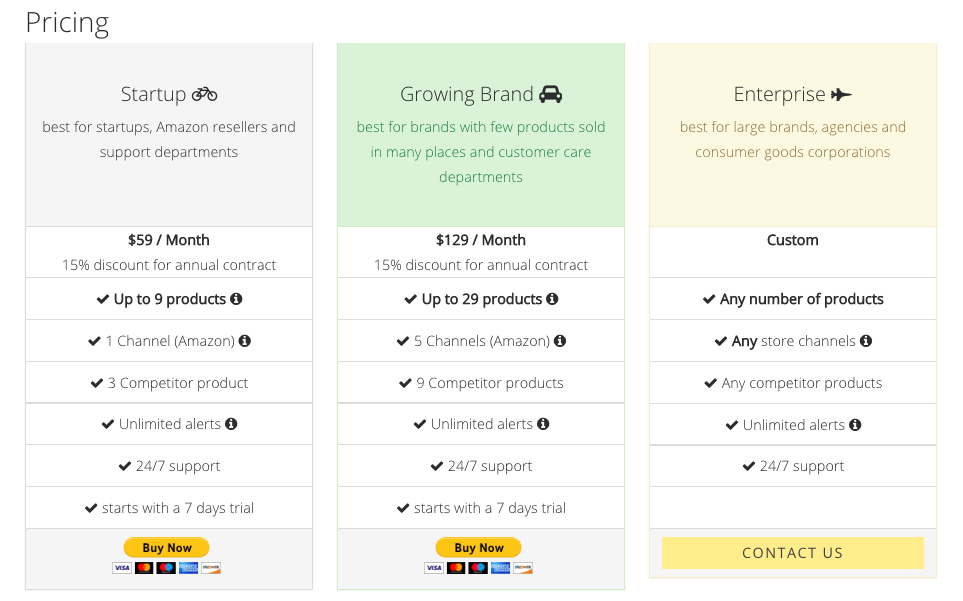Image resolution: width=963 pixels, height=601 pixels.
Task: Click info icon next to 1 Channel (Amazon)
Action: point(244,341)
